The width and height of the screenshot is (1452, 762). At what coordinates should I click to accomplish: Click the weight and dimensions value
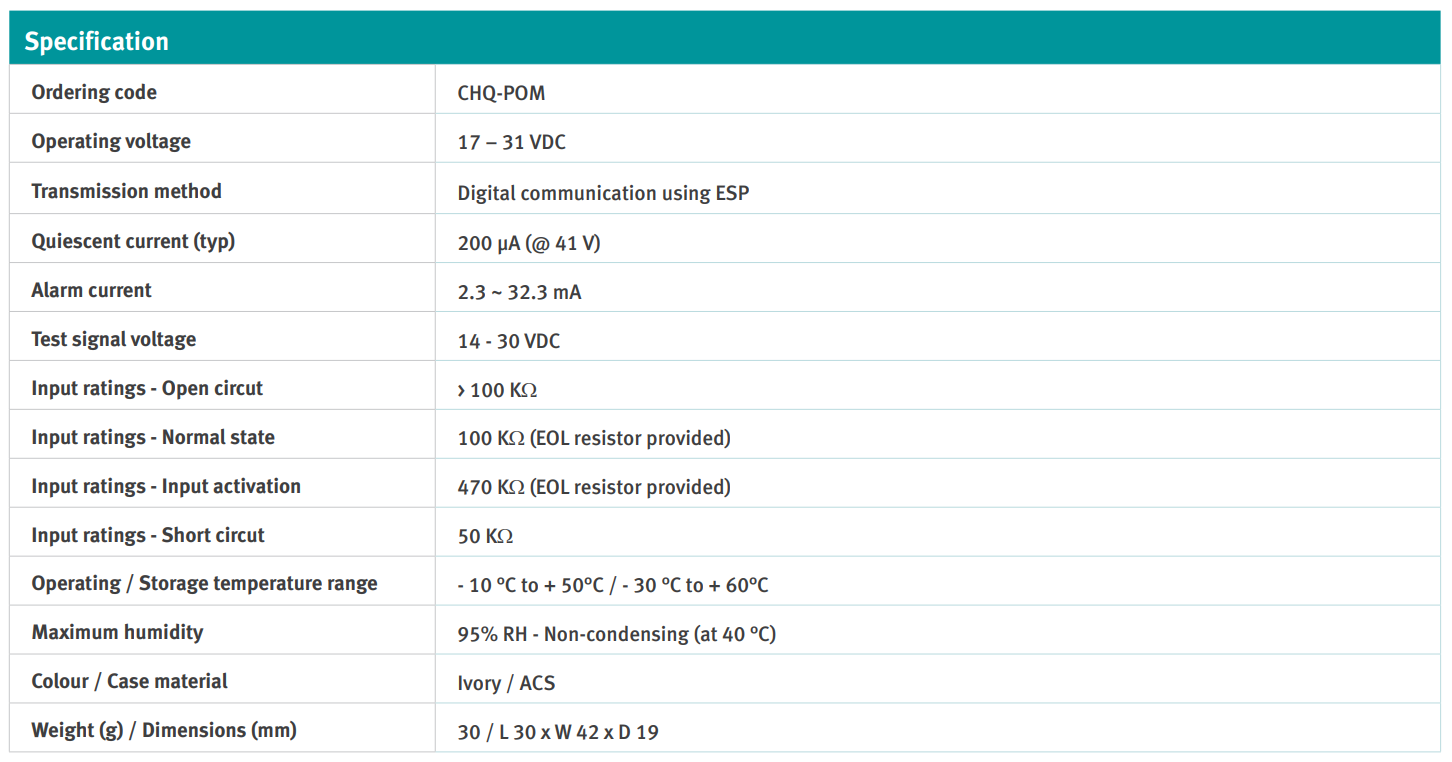coord(558,732)
